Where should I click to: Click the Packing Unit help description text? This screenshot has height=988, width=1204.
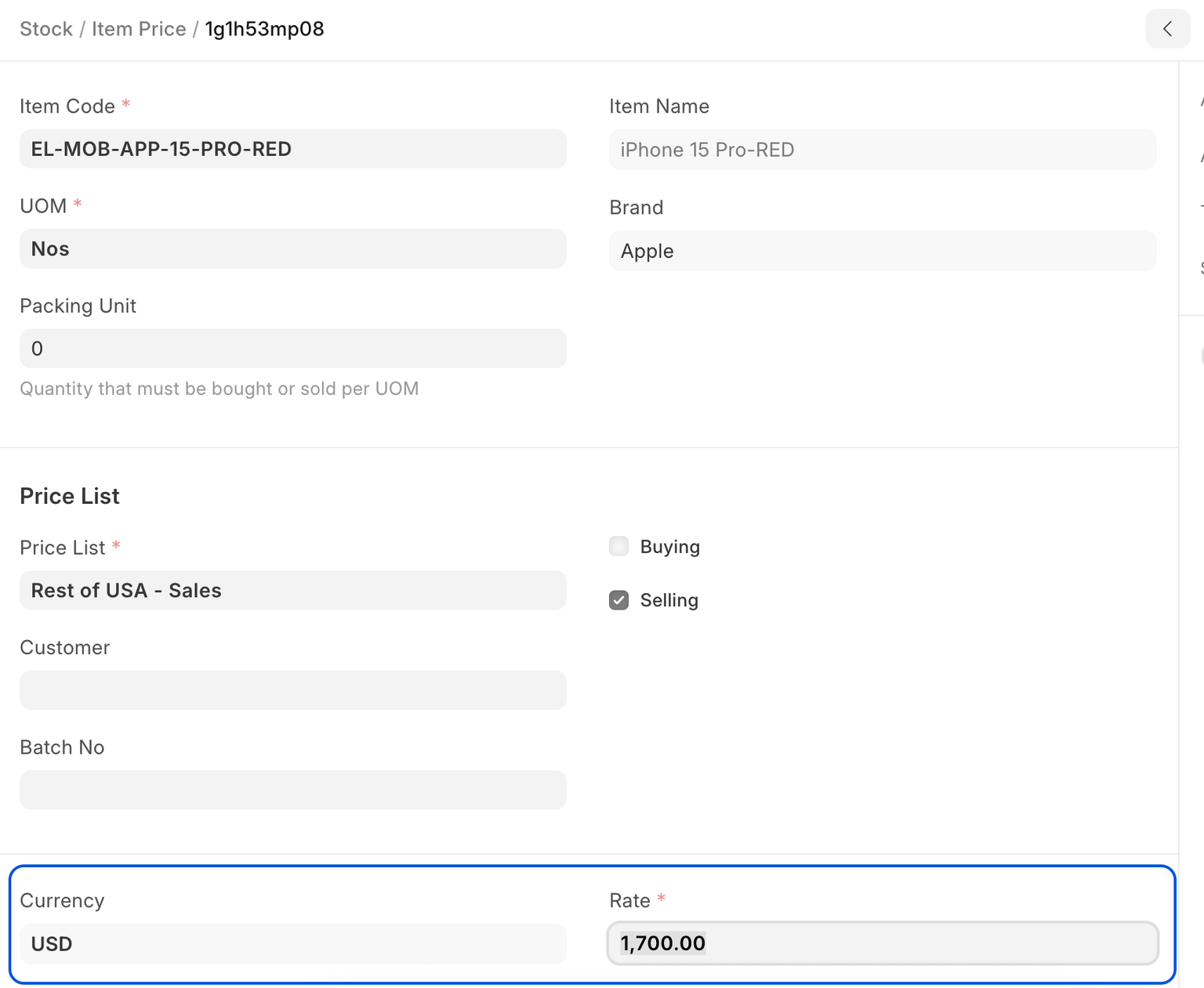219,389
